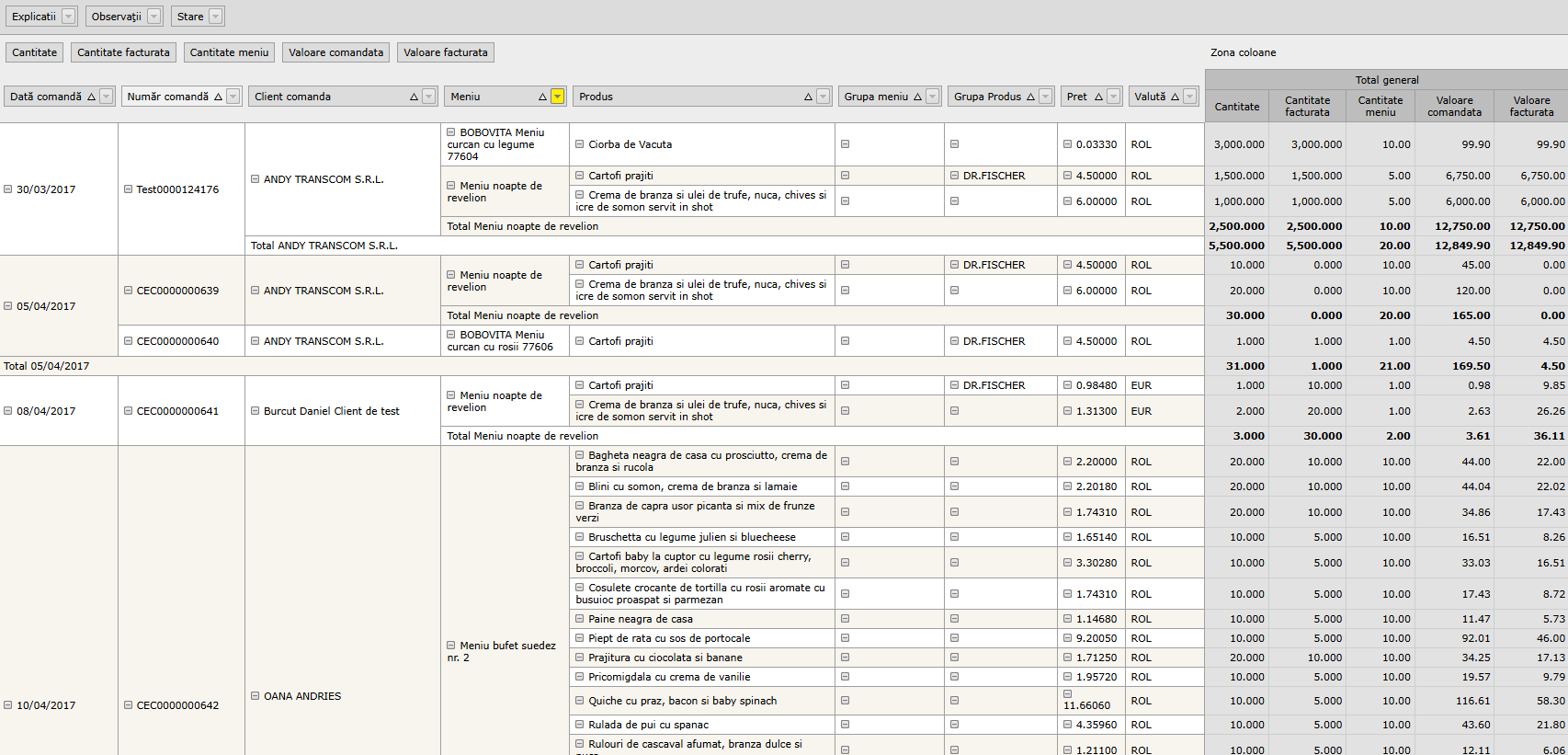Image resolution: width=1568 pixels, height=755 pixels.
Task: Click sort arrow on Client comanda header
Action: (414, 97)
